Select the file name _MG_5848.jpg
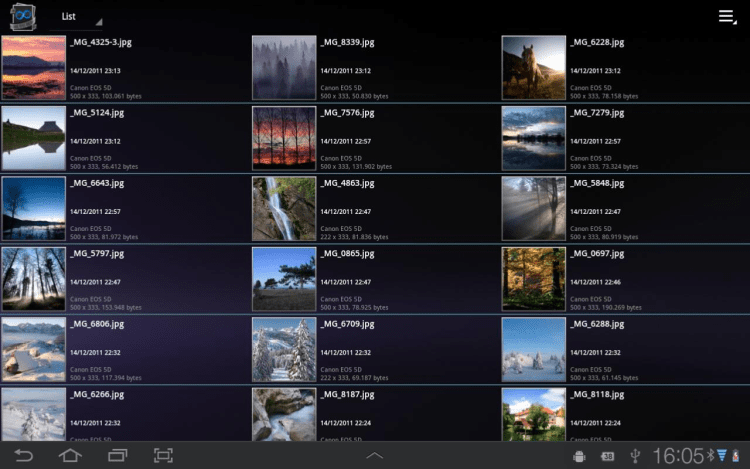This screenshot has width=750, height=469. 597,183
